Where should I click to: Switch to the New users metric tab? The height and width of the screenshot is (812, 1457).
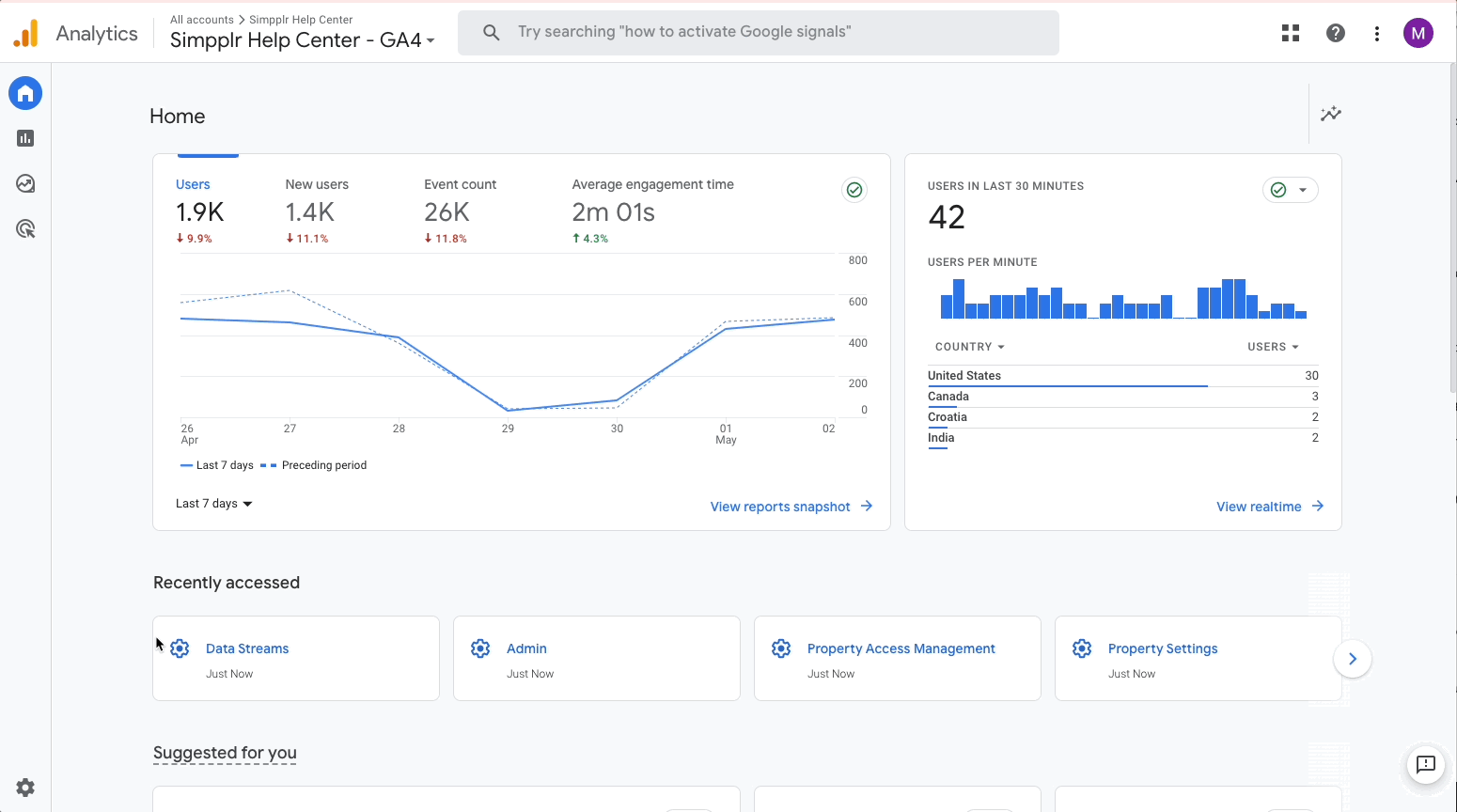317,184
